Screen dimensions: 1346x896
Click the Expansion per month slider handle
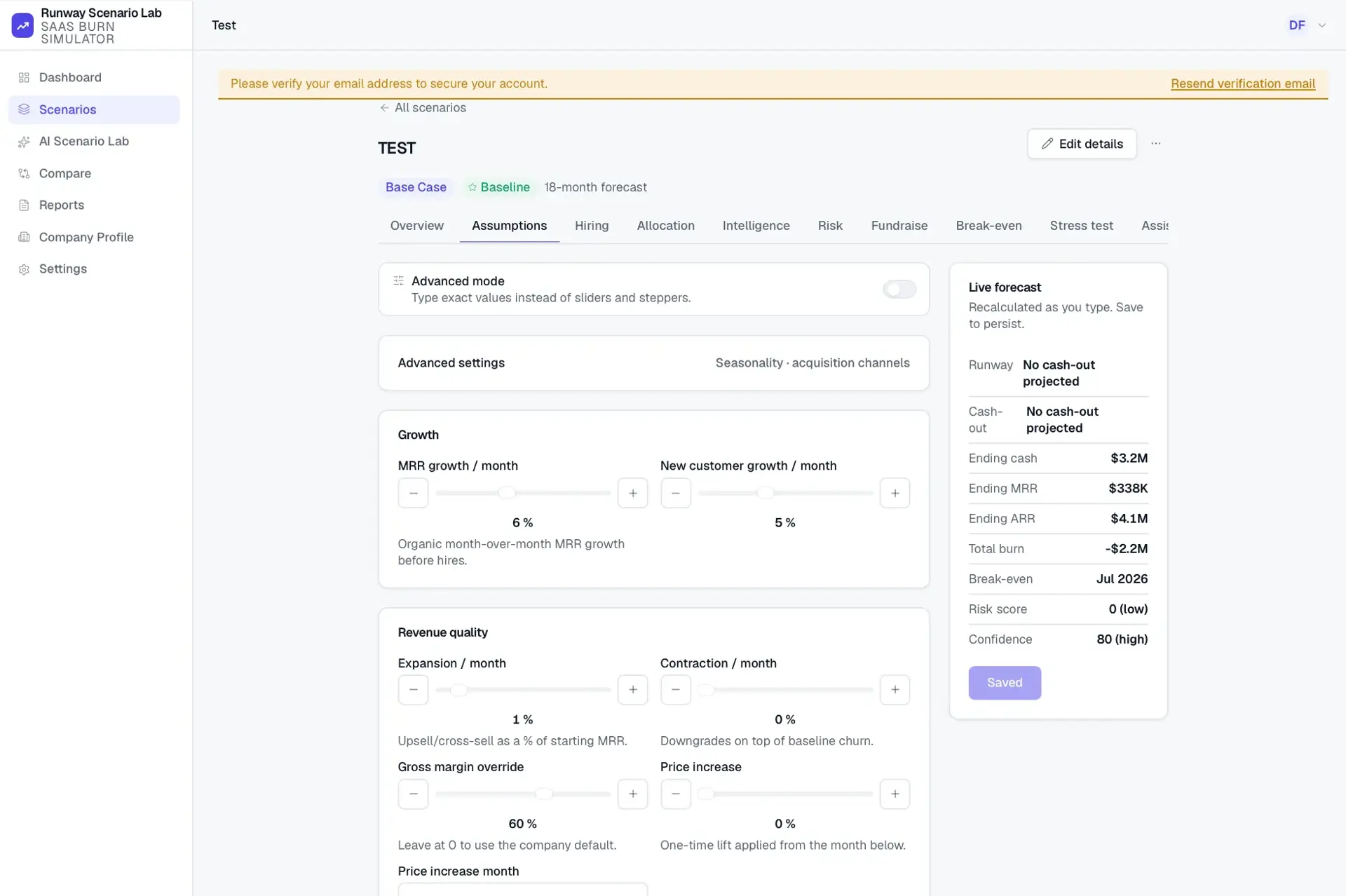point(458,690)
